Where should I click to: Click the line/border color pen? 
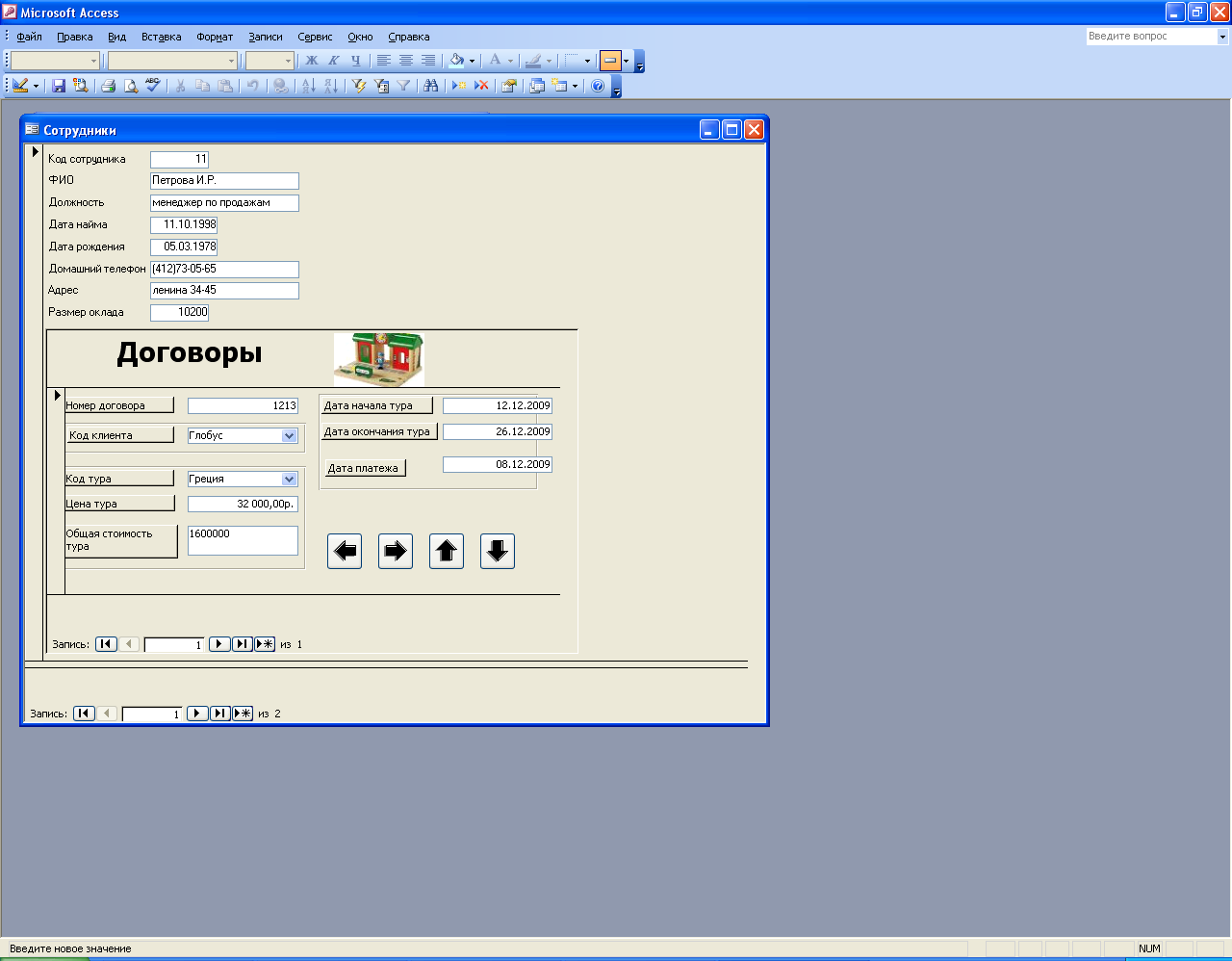pos(533,61)
